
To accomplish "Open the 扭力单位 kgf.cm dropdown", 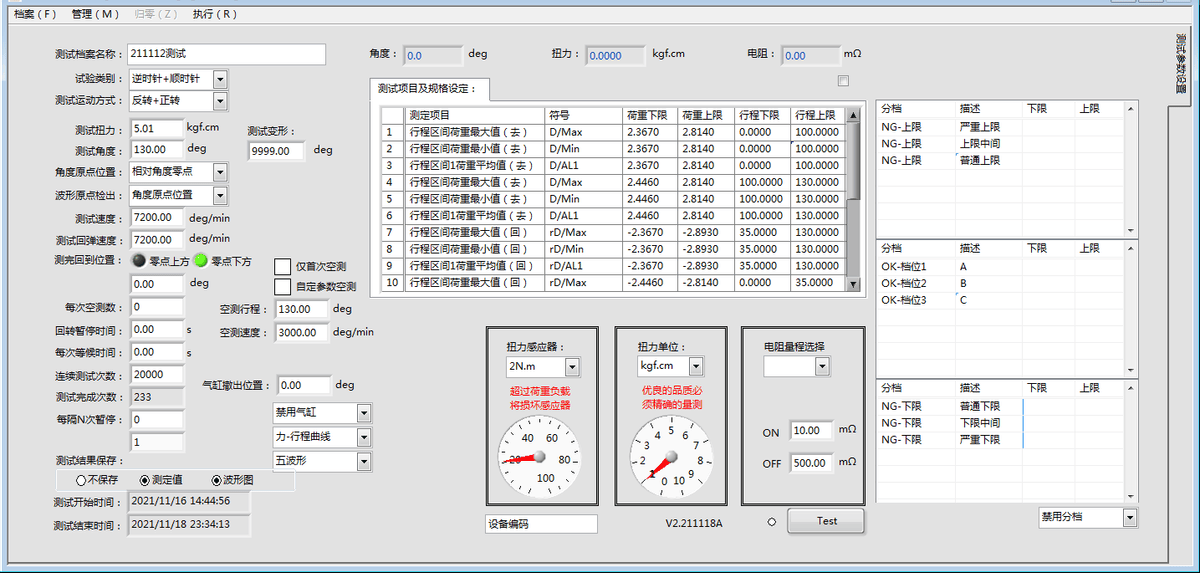I will click(x=696, y=367).
